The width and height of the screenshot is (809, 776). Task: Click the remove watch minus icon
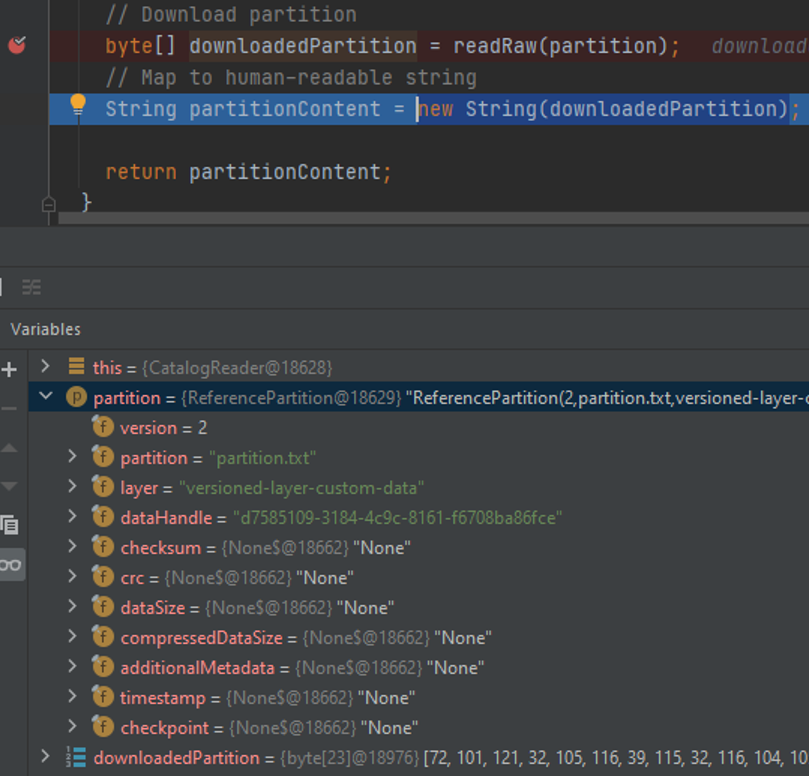(x=9, y=409)
